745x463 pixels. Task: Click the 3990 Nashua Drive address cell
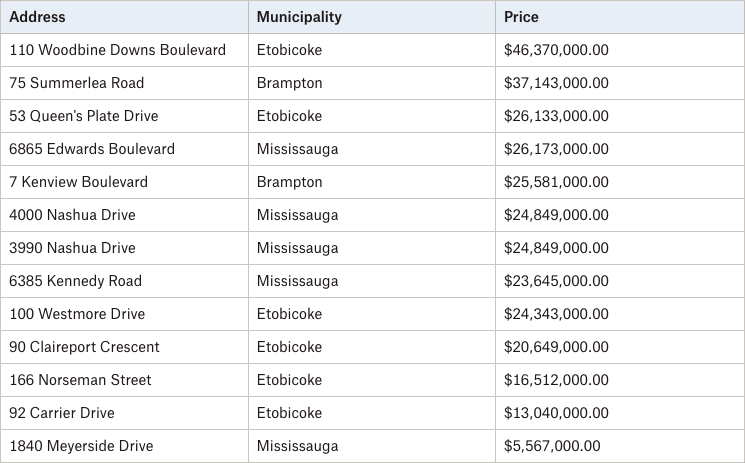point(124,248)
